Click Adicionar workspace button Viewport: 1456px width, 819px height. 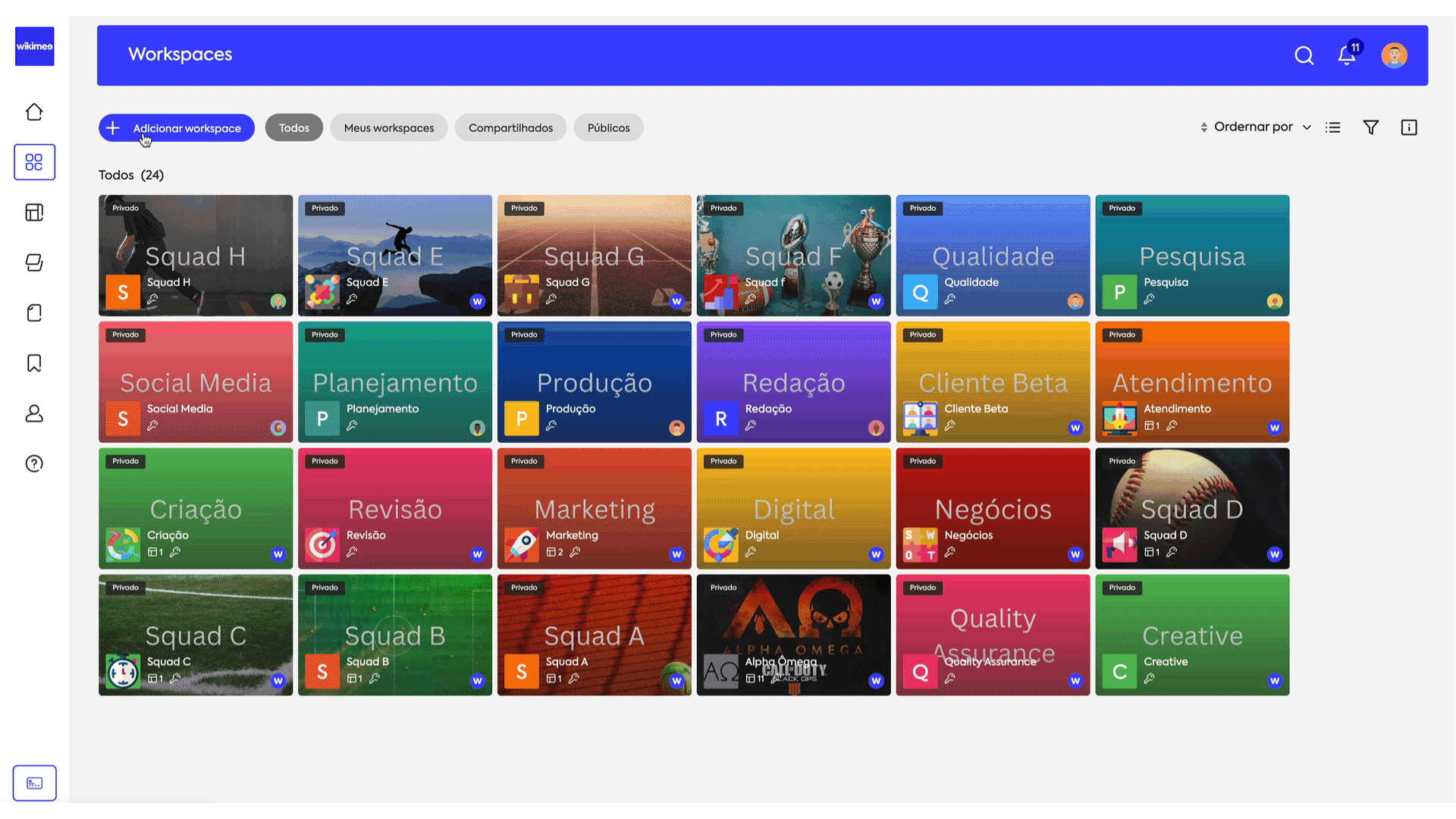pos(176,127)
